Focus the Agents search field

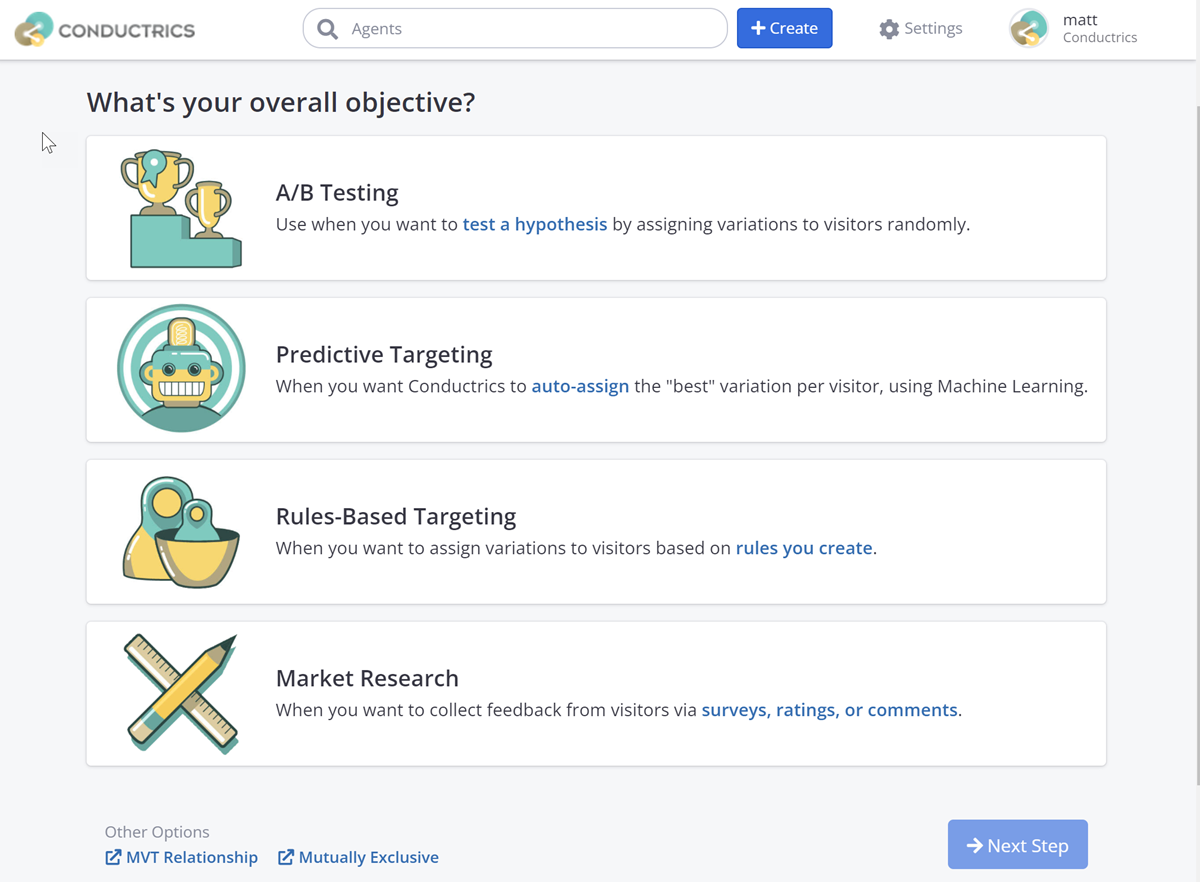[530, 29]
